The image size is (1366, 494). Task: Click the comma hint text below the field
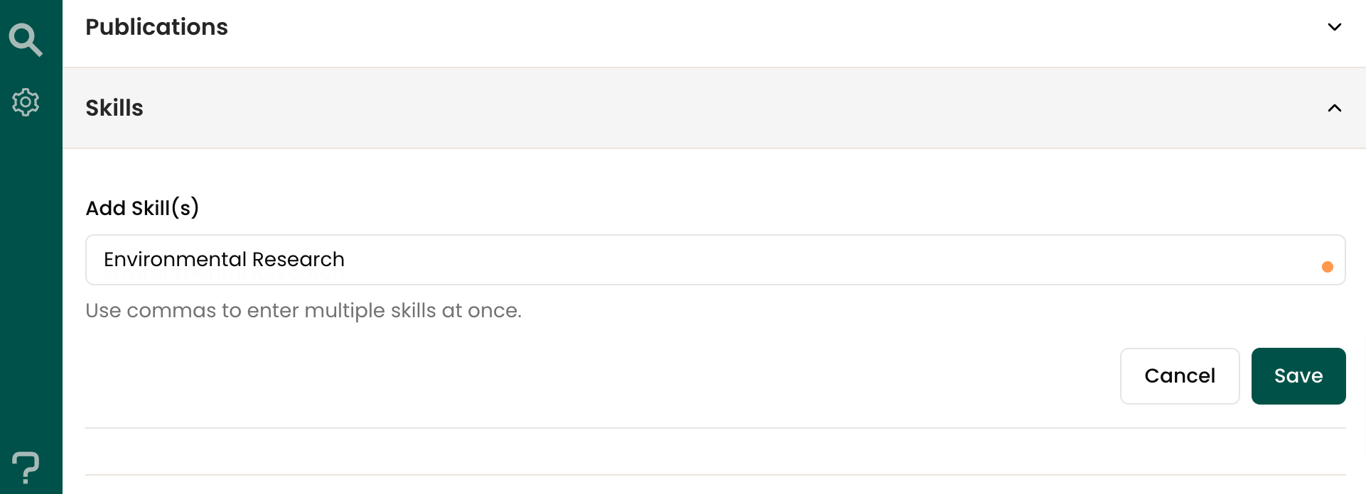(303, 311)
